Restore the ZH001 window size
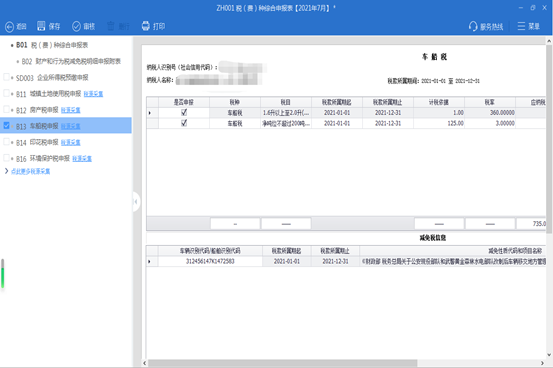The height and width of the screenshot is (368, 553). (533, 8)
